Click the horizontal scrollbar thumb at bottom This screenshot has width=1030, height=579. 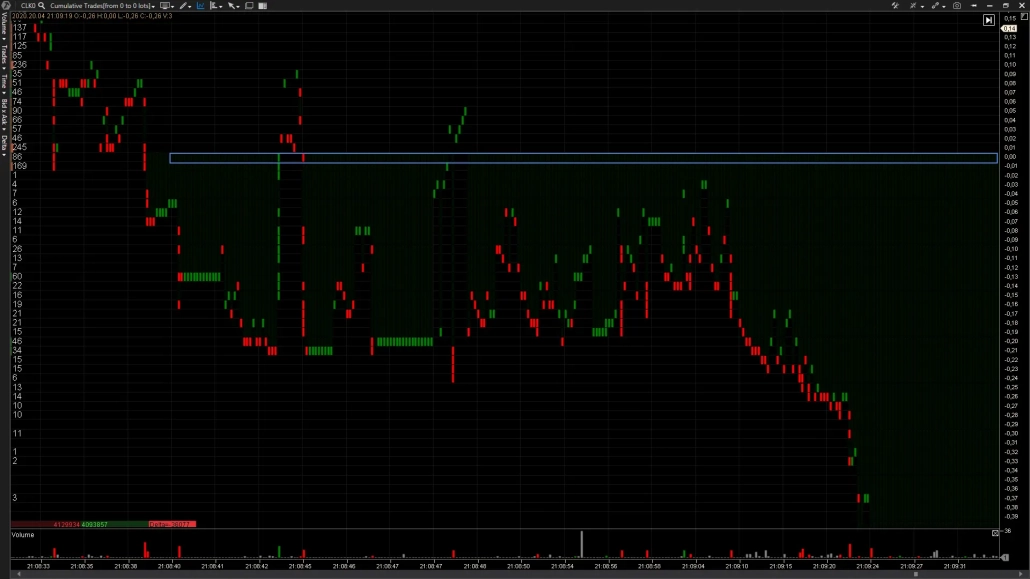[916, 574]
